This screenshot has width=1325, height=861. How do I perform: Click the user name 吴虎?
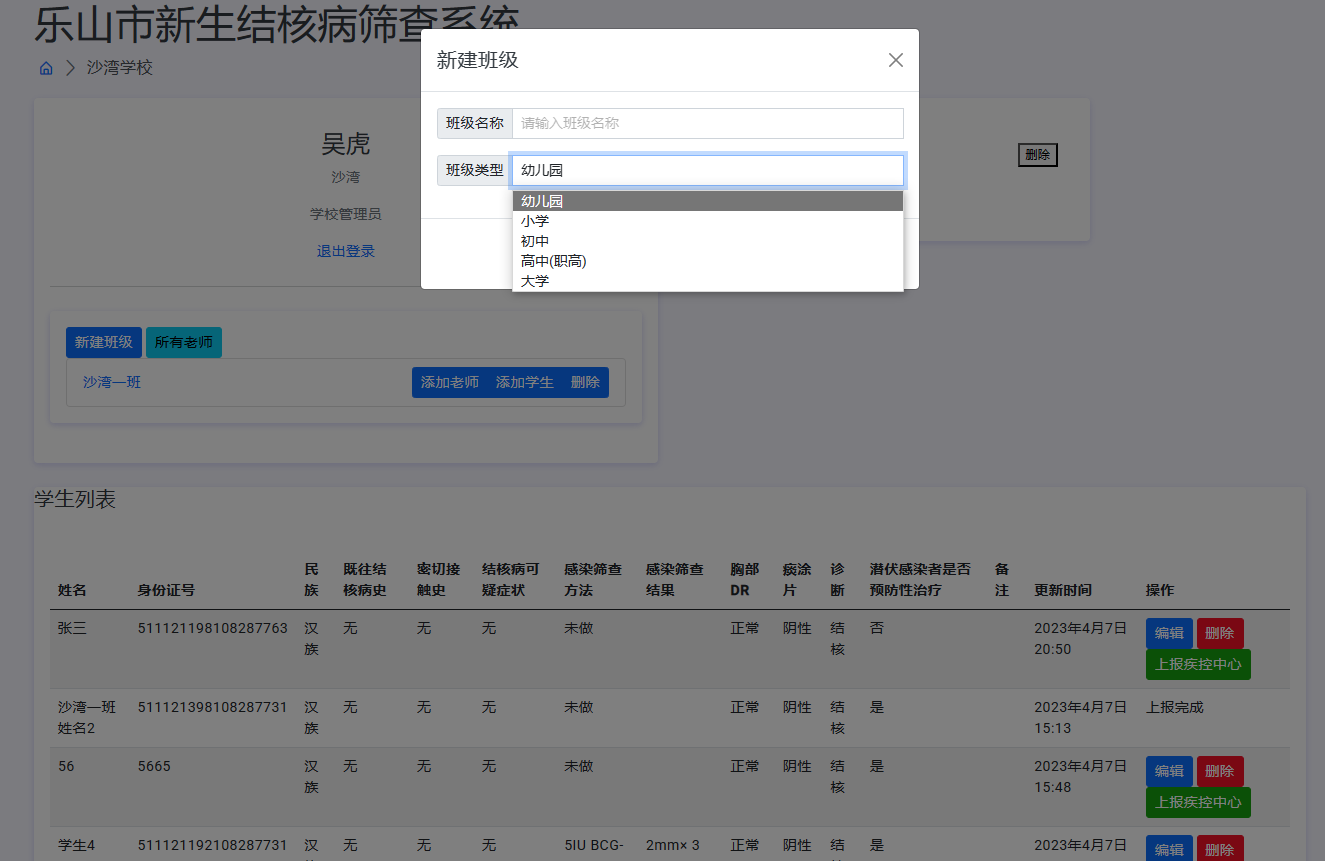click(346, 144)
